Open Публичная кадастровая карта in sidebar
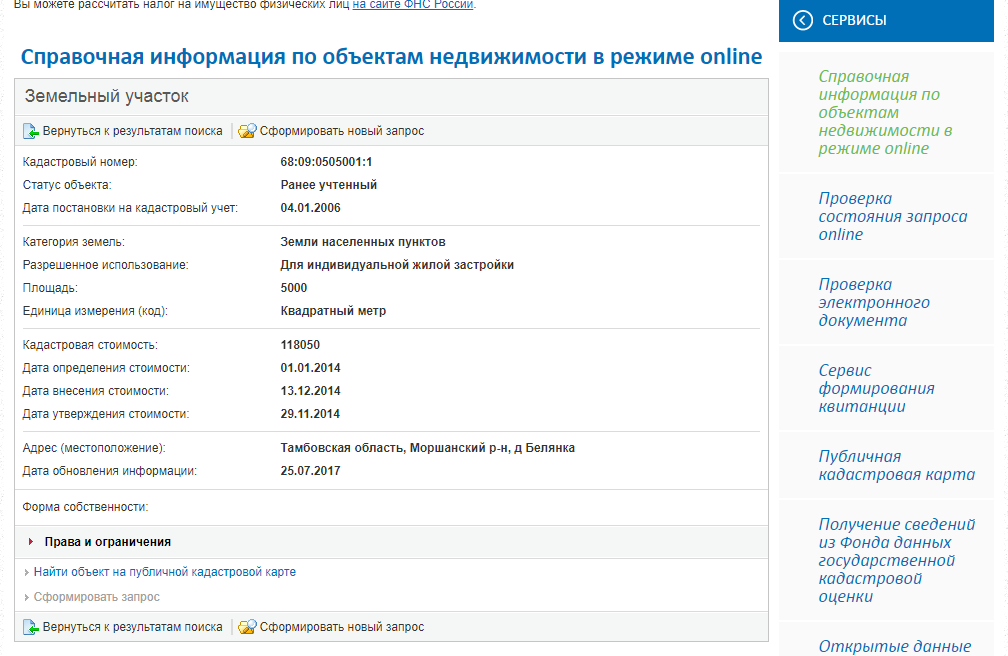Screen dimensions: 1008x656 [x=896, y=466]
